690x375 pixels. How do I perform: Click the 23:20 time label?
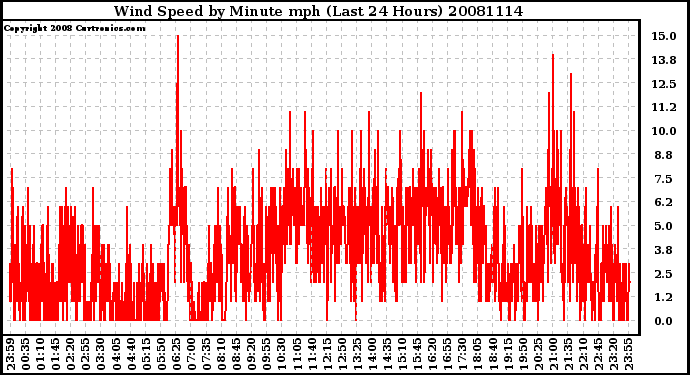[x=613, y=354]
